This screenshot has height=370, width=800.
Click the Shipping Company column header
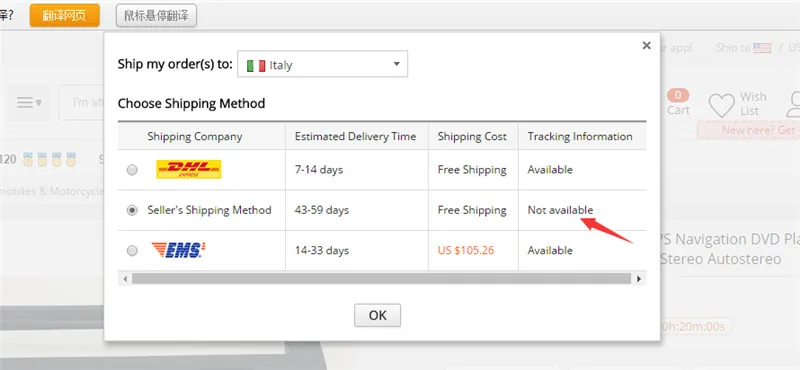195,136
